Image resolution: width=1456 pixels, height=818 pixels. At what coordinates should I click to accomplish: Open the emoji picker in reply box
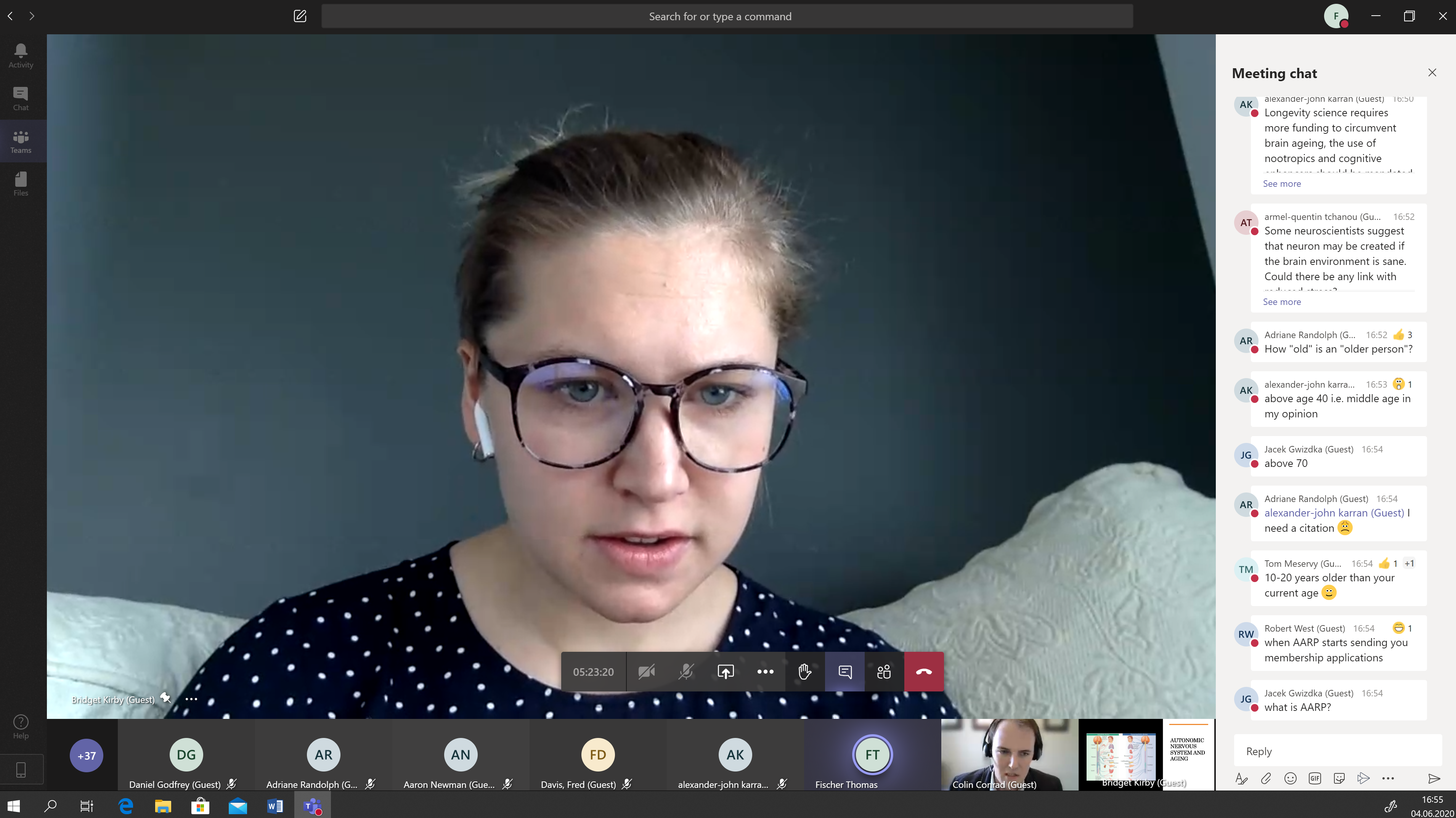click(x=1291, y=778)
